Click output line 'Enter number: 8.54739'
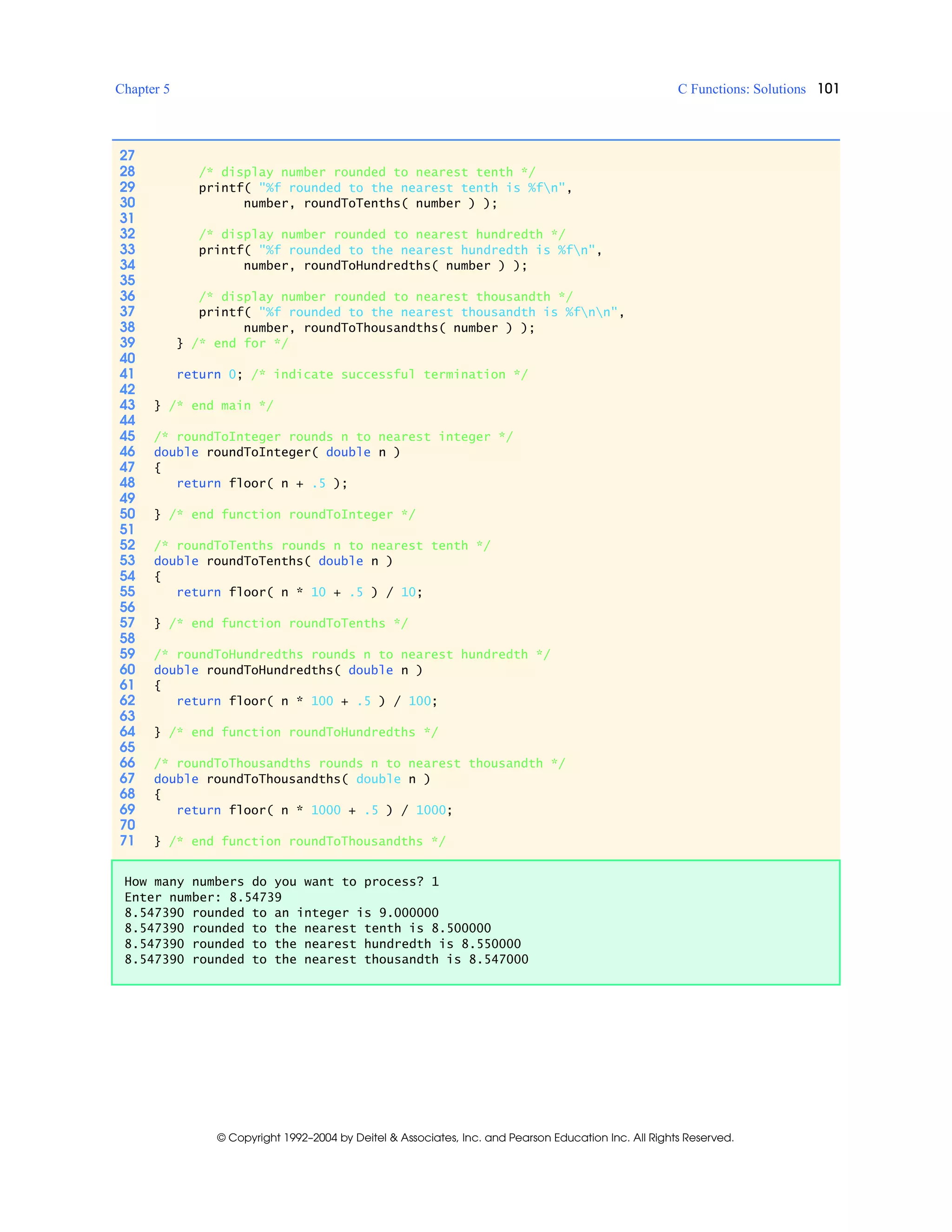Viewport: 952px width, 1232px height. 203,897
